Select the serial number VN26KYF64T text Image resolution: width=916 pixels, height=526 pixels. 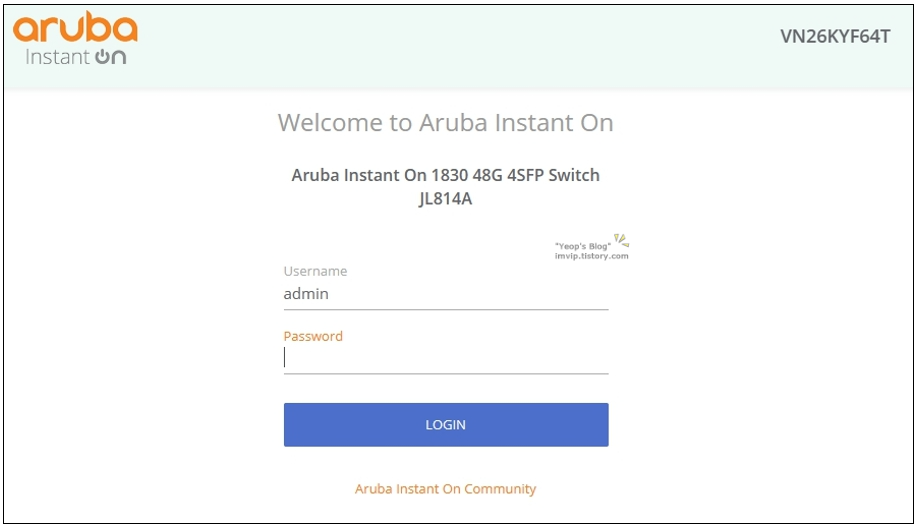point(835,37)
